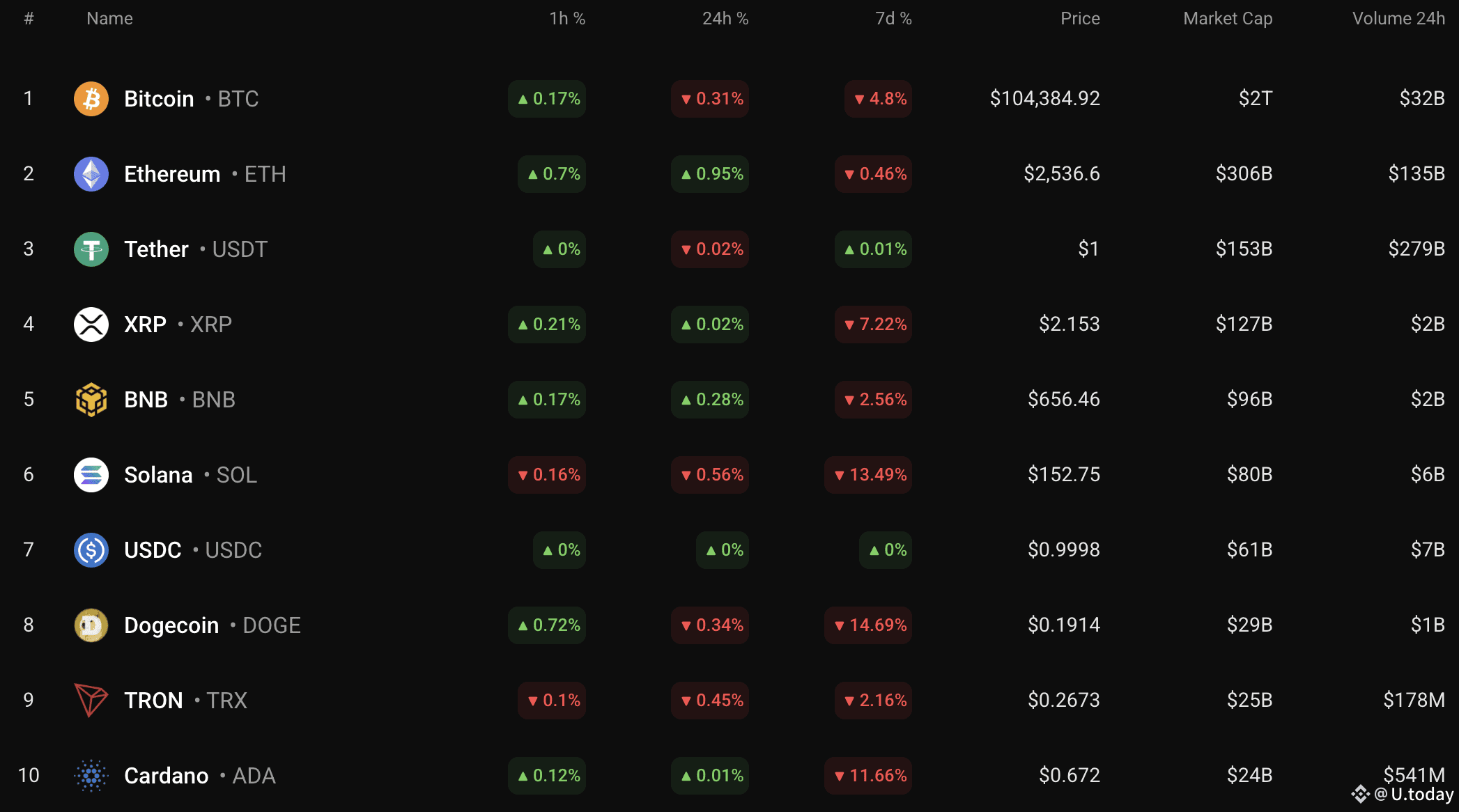Select the Solana striped logo icon
Image resolution: width=1459 pixels, height=812 pixels.
(x=91, y=475)
